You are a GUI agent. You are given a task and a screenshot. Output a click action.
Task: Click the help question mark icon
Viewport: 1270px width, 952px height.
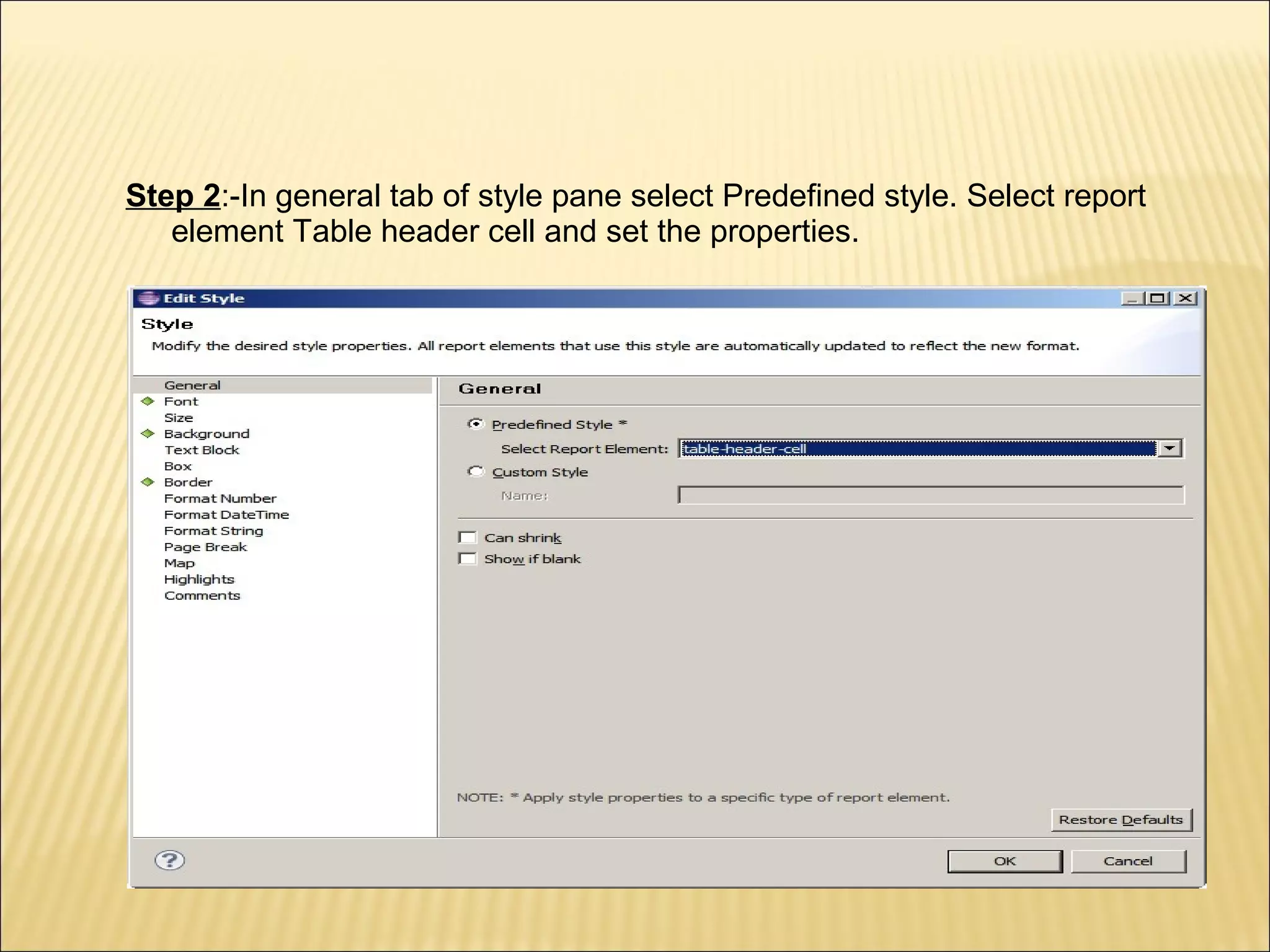(x=169, y=860)
